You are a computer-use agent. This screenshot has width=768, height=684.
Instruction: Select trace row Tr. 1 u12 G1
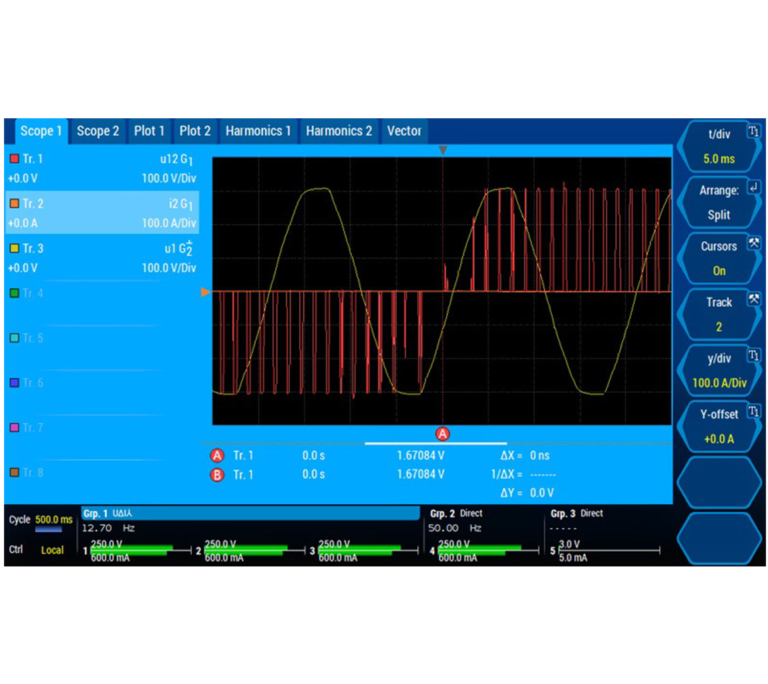102,168
